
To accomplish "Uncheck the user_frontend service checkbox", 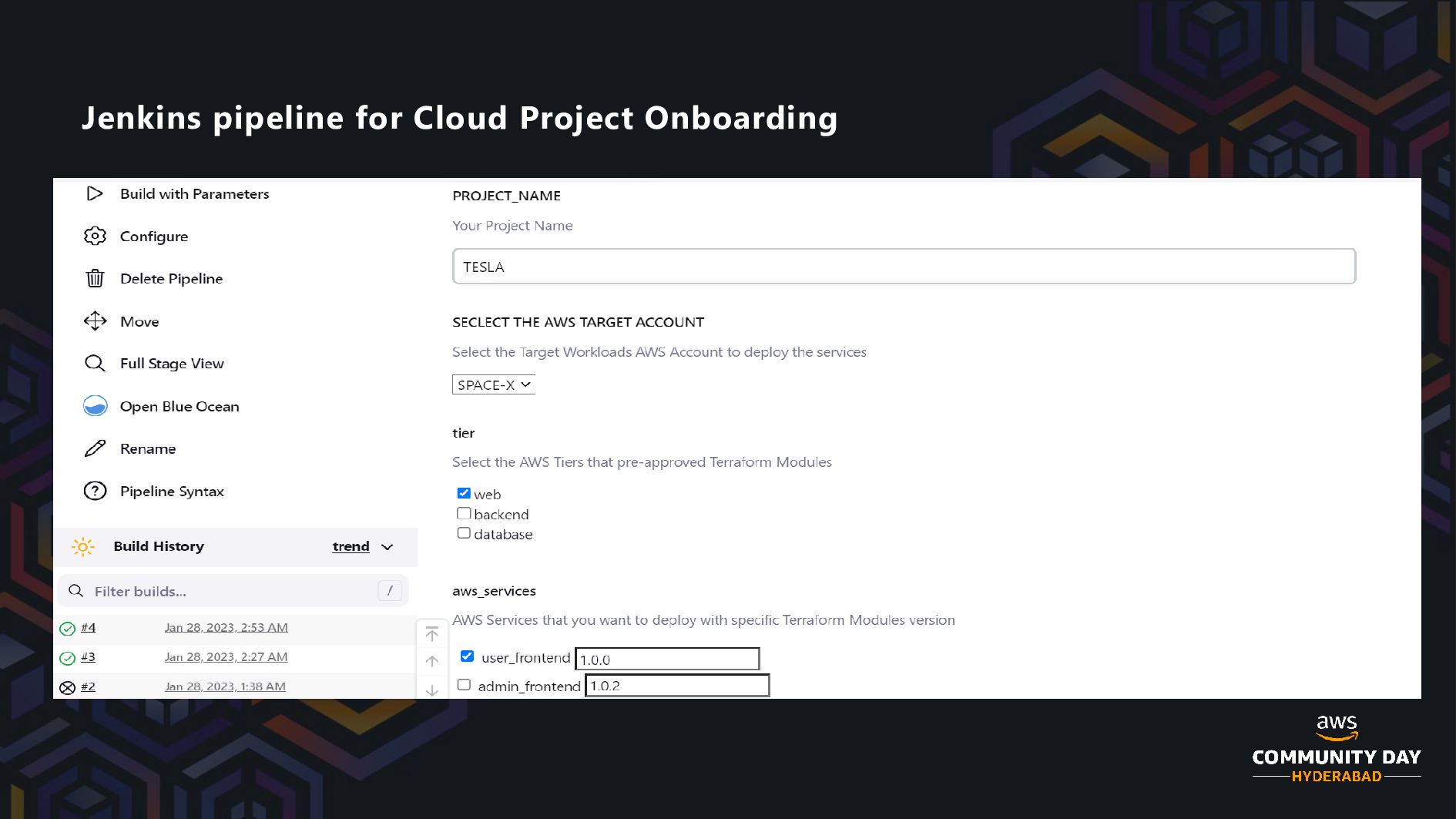I will point(467,656).
